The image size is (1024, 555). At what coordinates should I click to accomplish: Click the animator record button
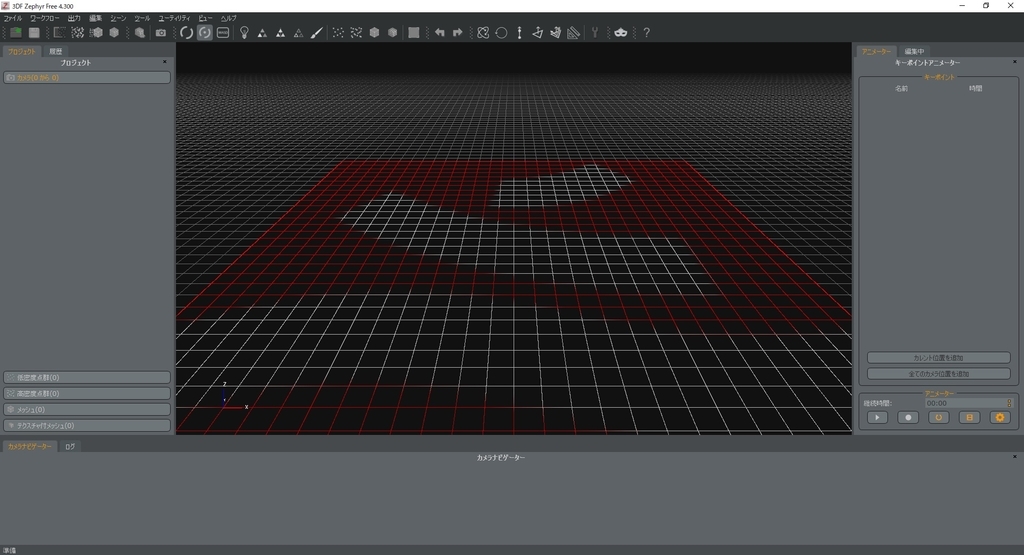pos(908,417)
